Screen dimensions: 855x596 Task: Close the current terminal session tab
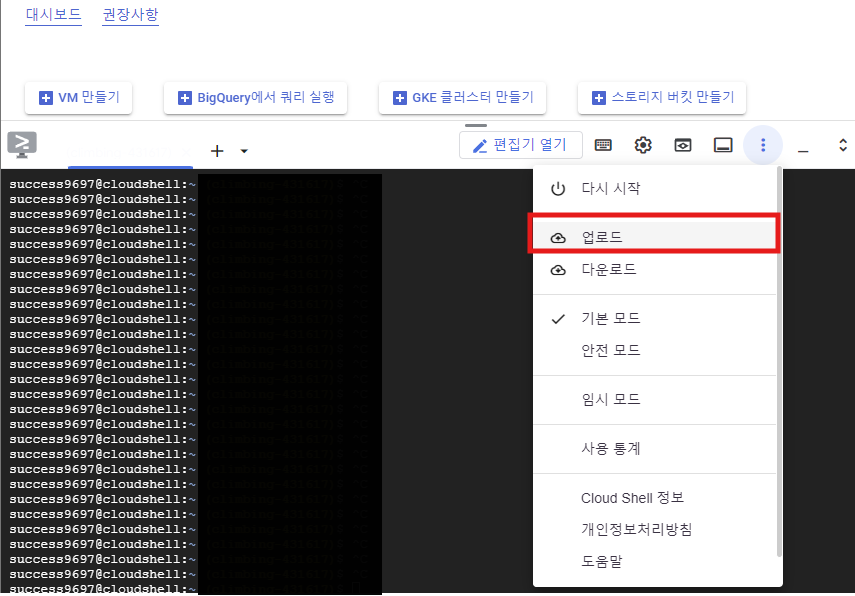186,152
